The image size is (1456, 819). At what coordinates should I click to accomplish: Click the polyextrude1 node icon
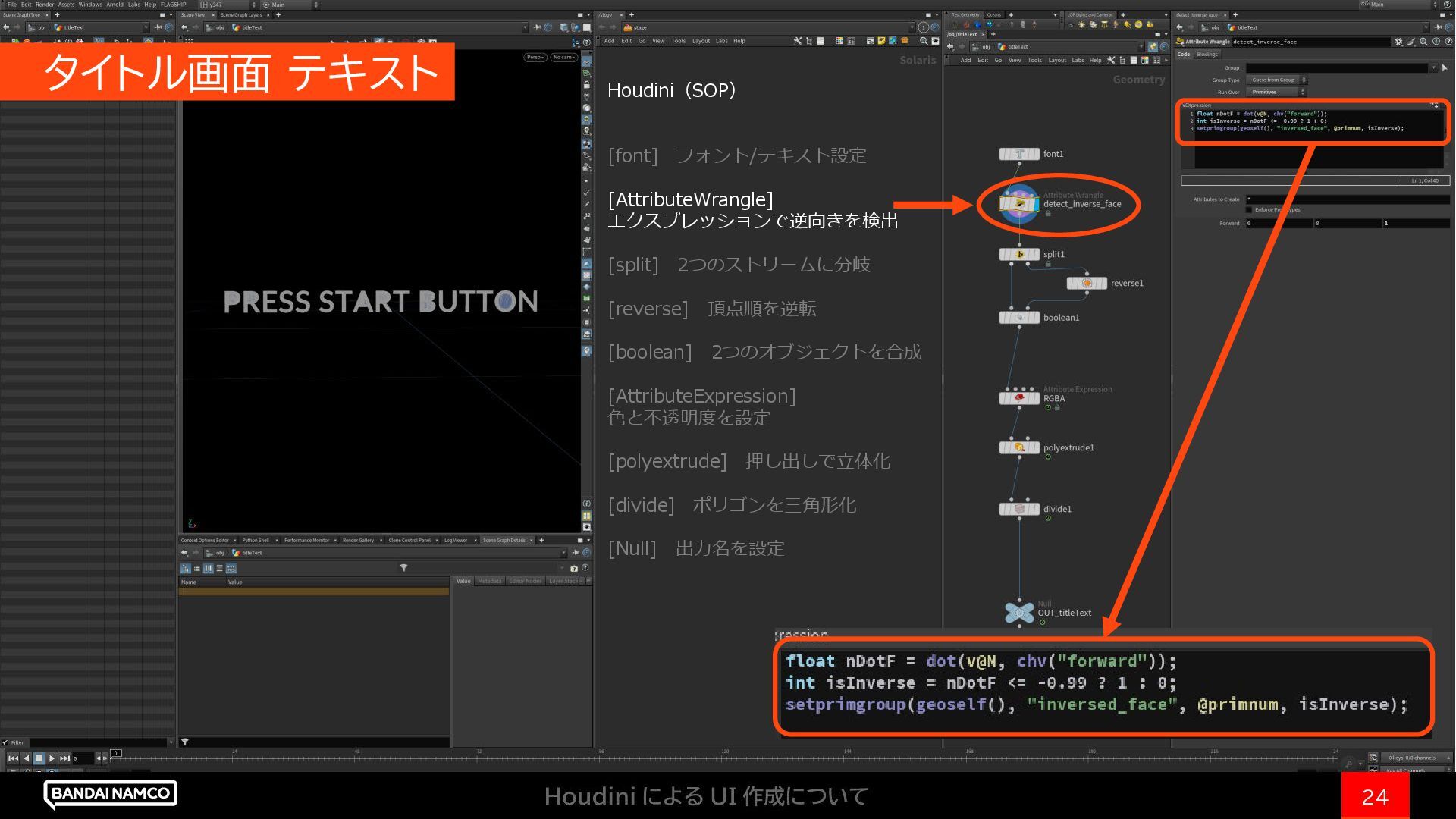pos(1019,447)
